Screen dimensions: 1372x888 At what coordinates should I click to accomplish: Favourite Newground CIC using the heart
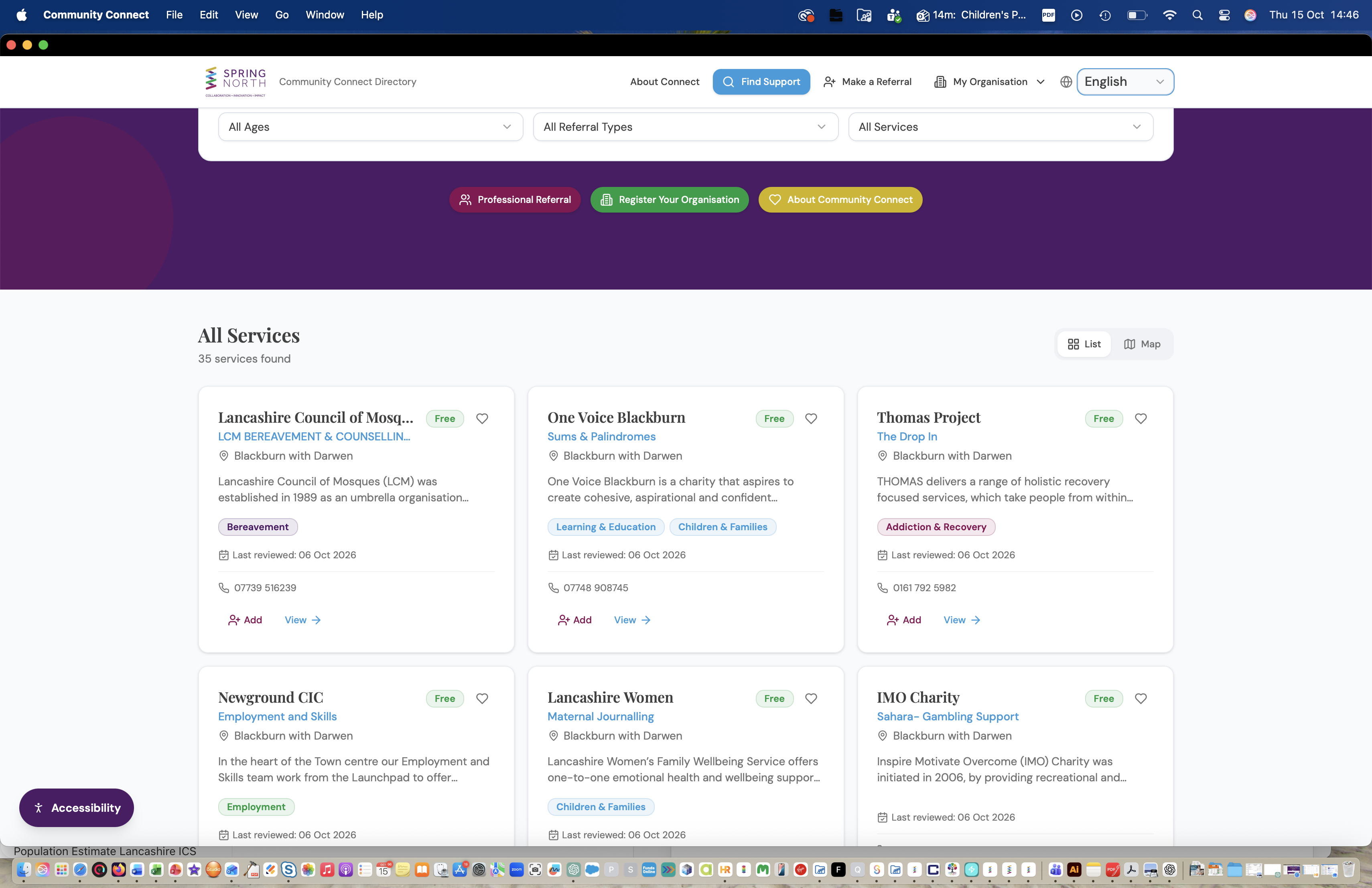(482, 698)
